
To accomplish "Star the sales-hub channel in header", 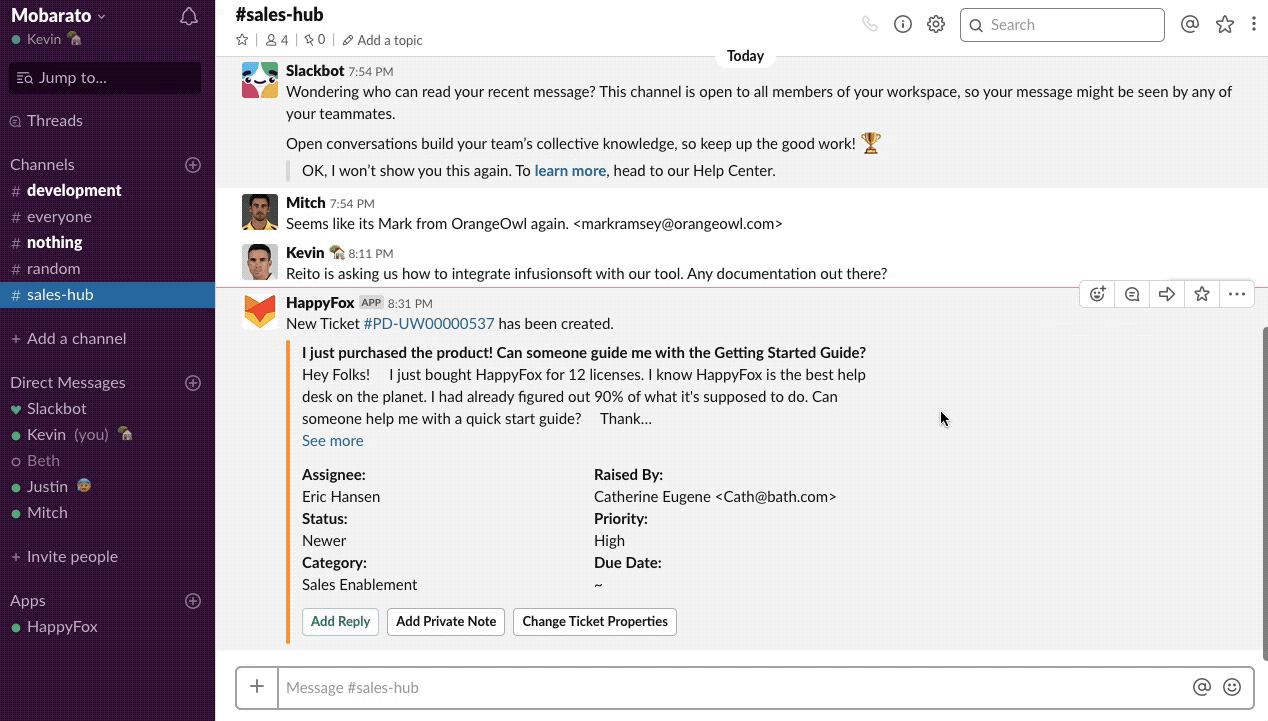I will coord(242,40).
